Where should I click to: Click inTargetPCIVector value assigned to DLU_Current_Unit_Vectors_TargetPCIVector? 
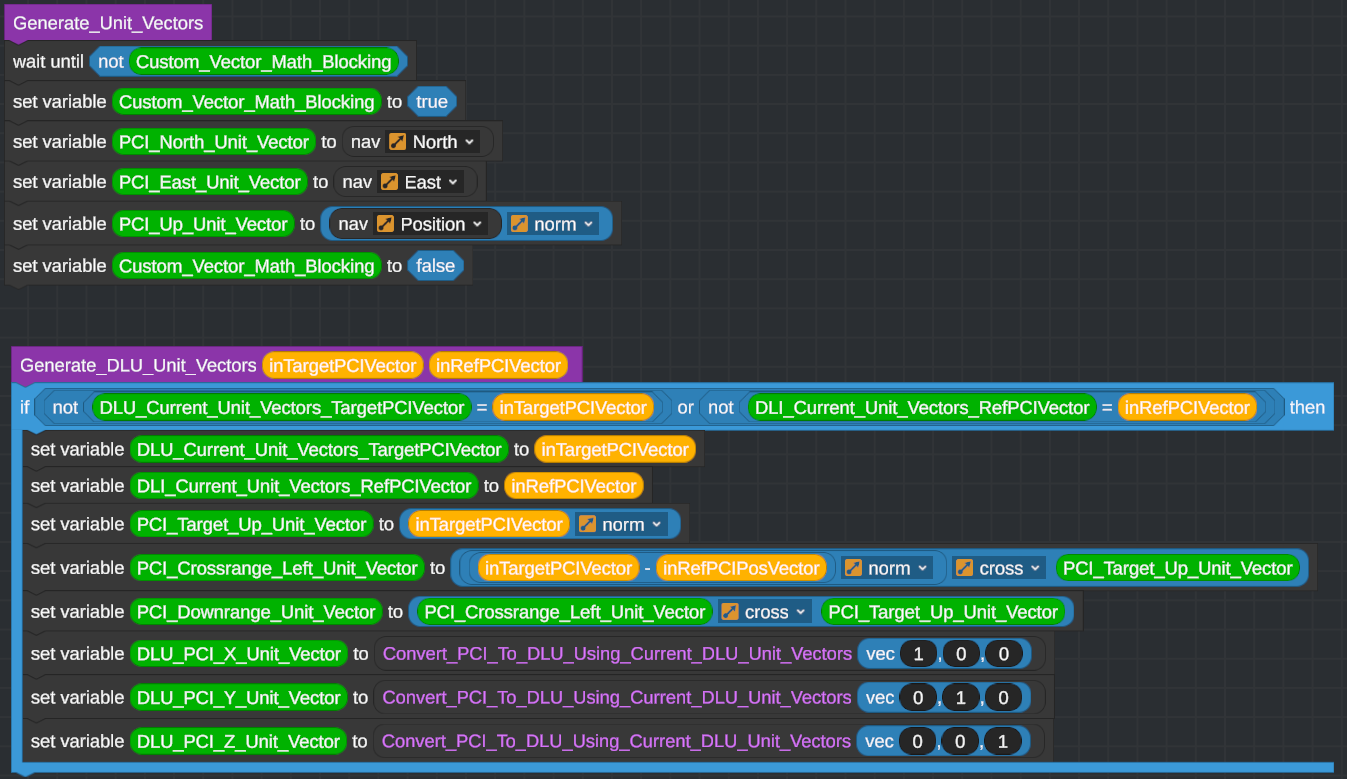pos(614,450)
